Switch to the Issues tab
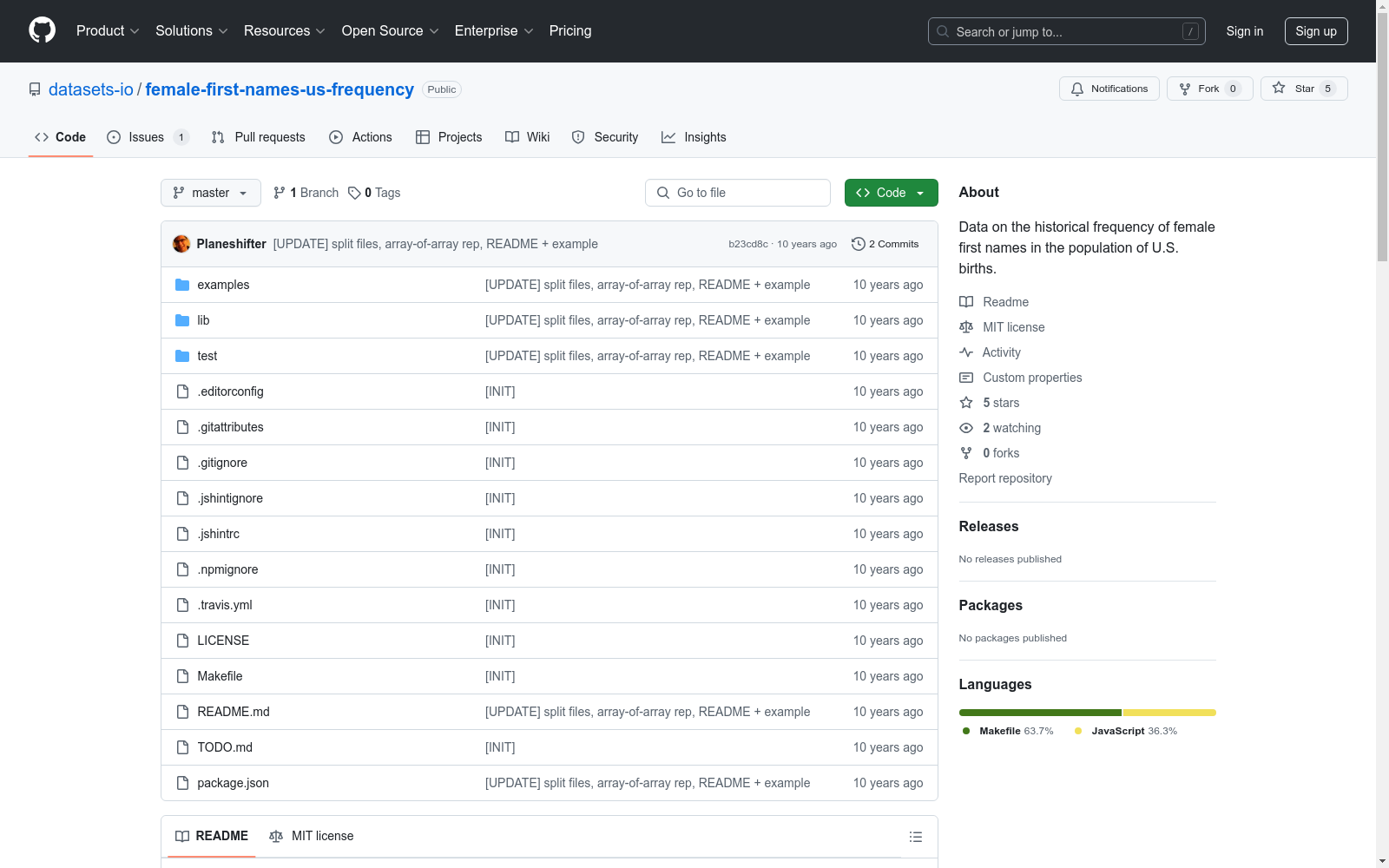The width and height of the screenshot is (1389, 868). point(148,137)
